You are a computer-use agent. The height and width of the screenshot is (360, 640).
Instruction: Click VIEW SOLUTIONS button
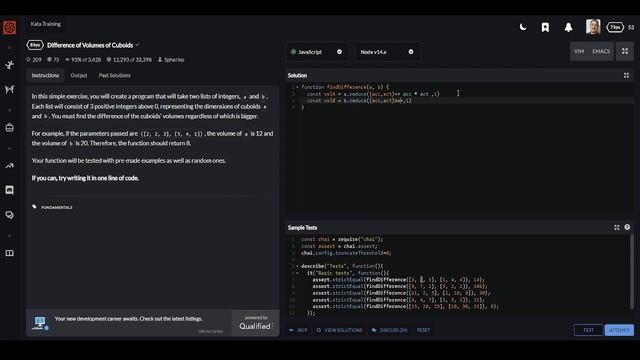(x=339, y=330)
